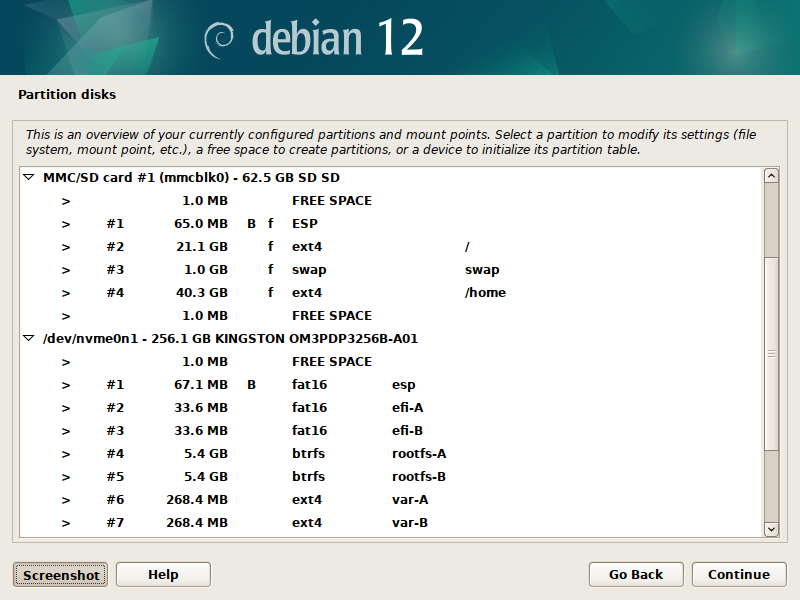Click the arrow marker of the 268.4 MB var-A row
The height and width of the screenshot is (600, 800).
tap(66, 501)
